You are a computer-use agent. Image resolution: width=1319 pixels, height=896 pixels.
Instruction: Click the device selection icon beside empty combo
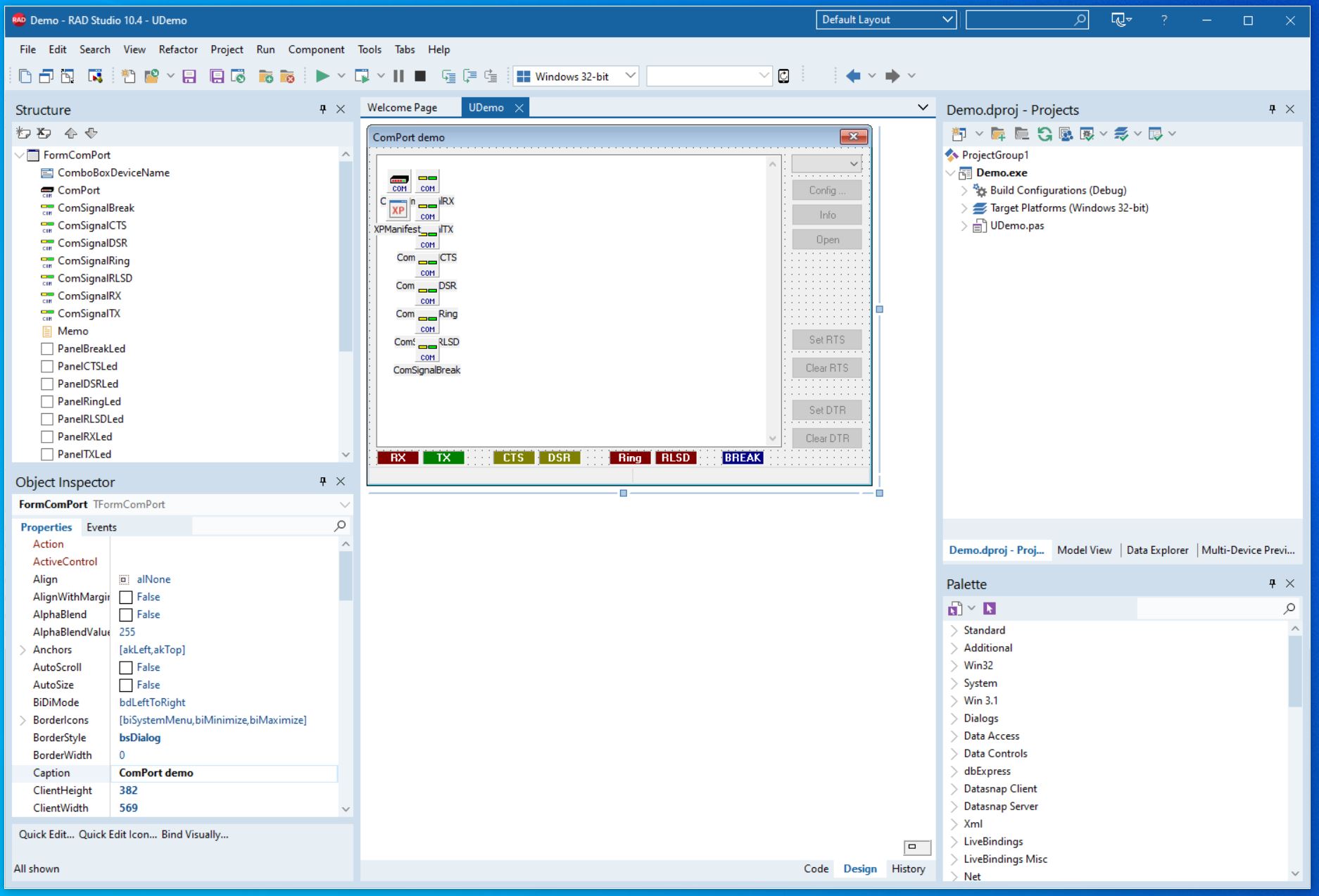(783, 76)
